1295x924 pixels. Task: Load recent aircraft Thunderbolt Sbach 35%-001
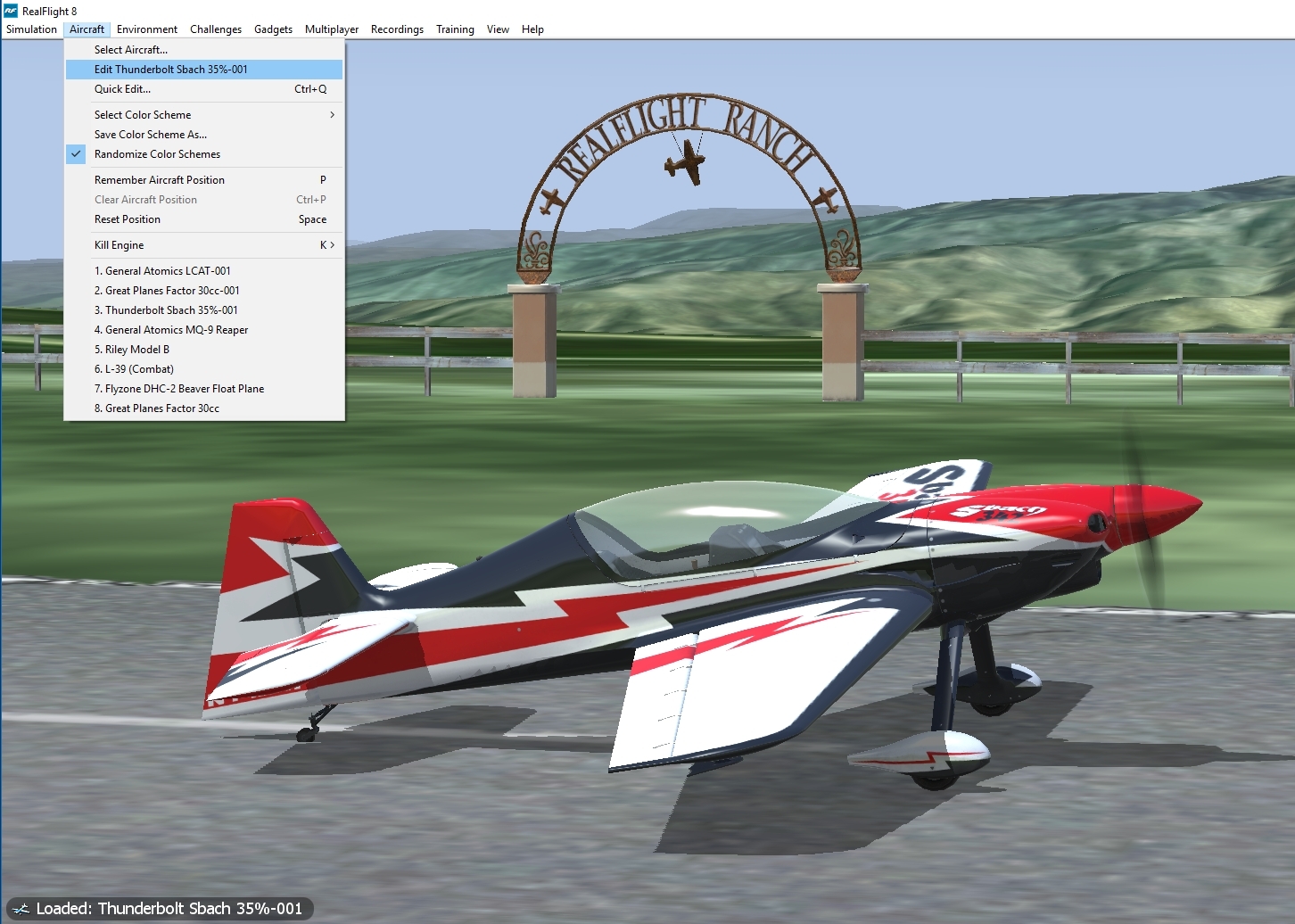point(204,310)
